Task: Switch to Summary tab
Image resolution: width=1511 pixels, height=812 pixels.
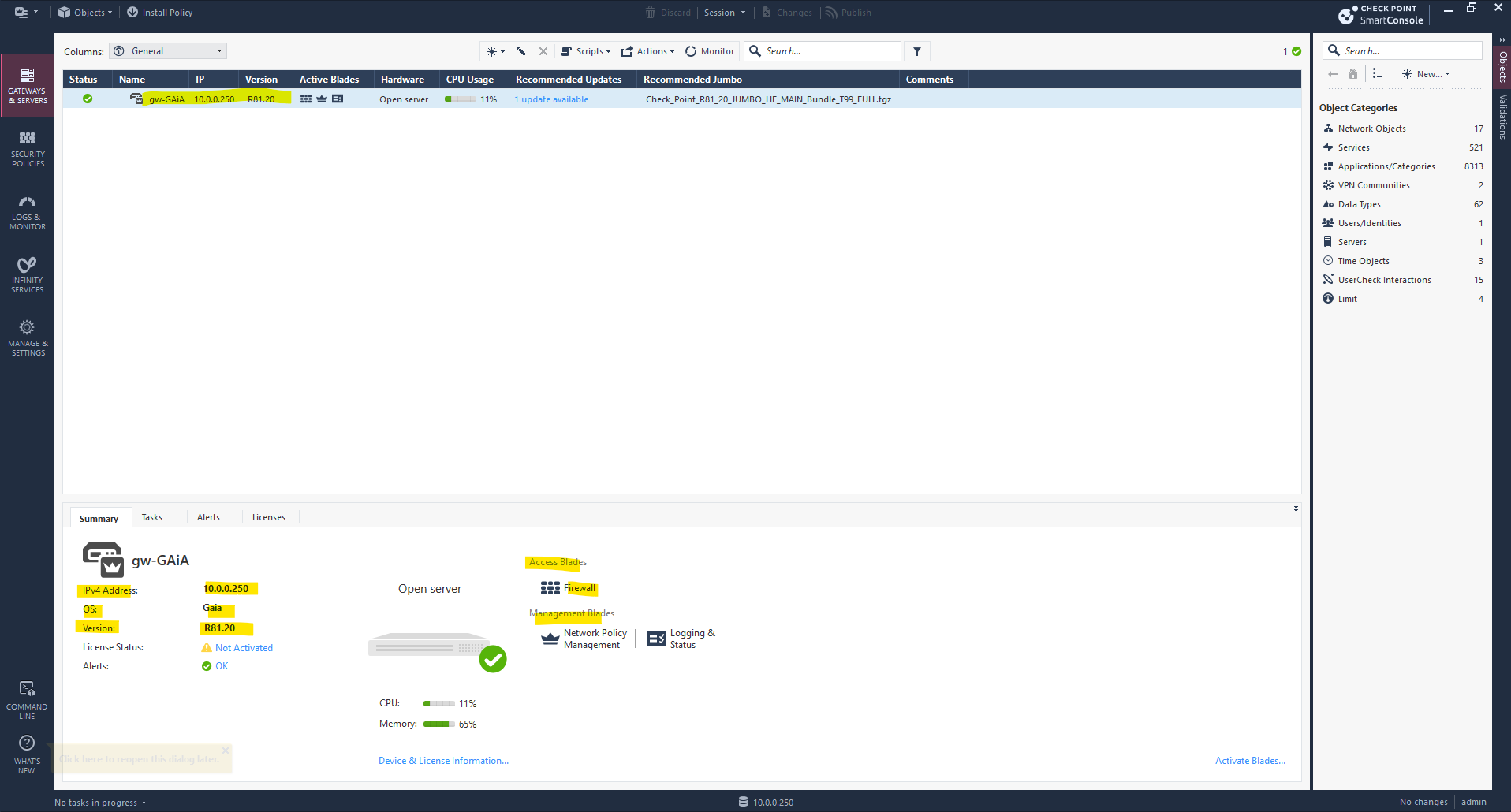Action: pos(99,518)
